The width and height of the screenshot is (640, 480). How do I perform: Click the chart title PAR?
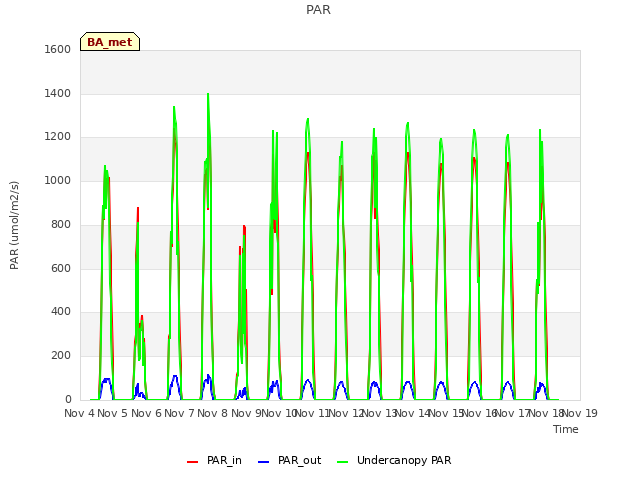tap(318, 9)
